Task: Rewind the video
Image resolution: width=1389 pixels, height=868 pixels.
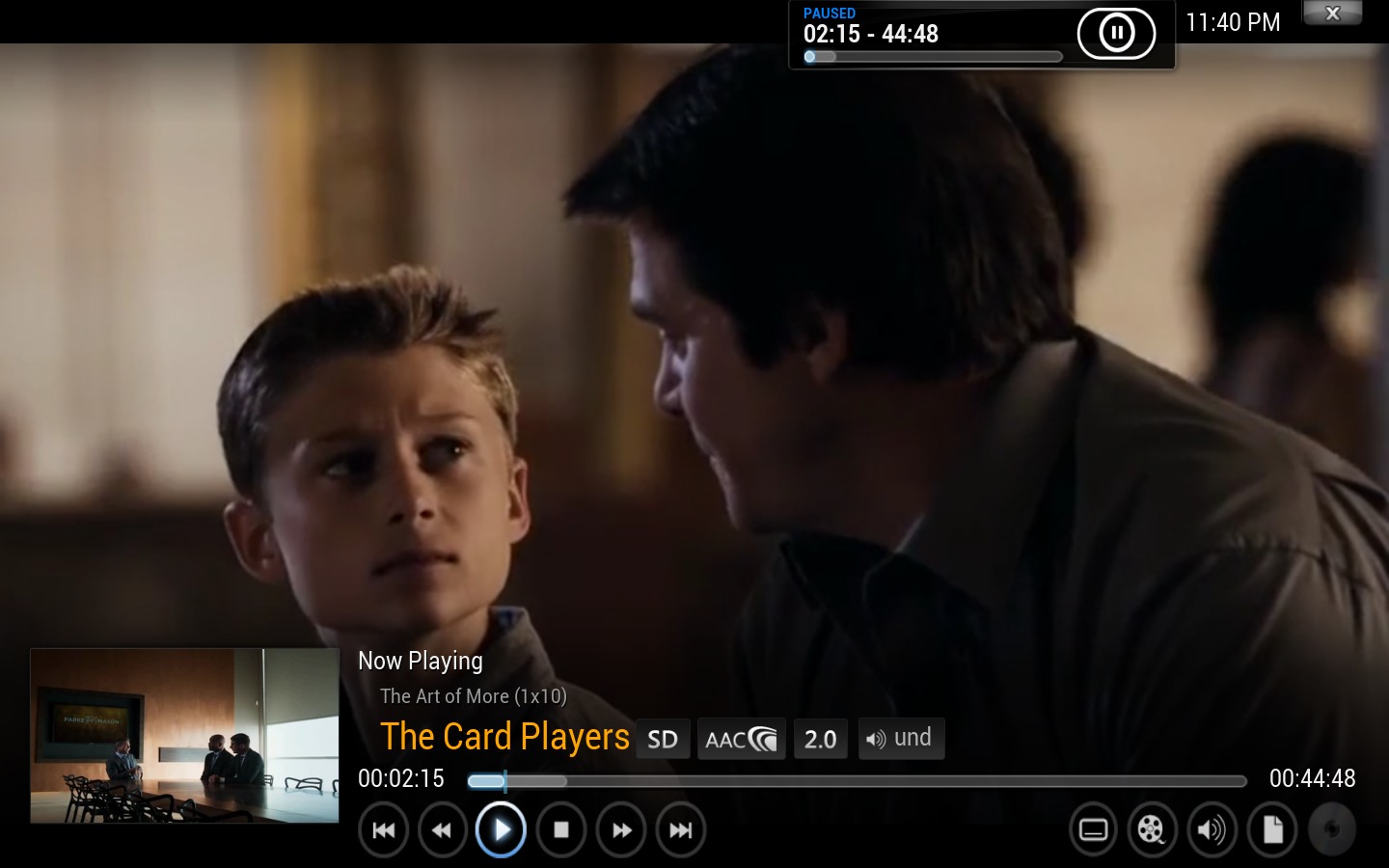Action: pos(442,829)
